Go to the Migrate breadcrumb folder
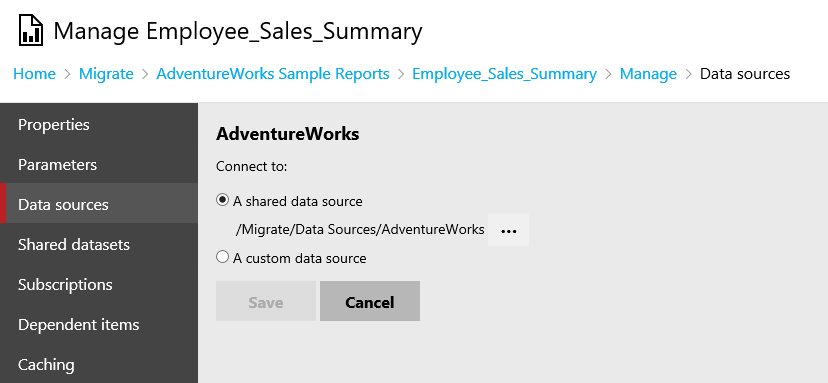The height and width of the screenshot is (383, 828). coord(106,73)
